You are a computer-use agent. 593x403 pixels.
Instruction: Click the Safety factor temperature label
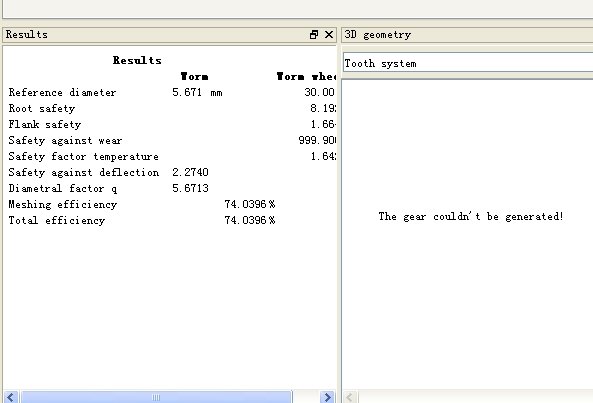click(84, 157)
